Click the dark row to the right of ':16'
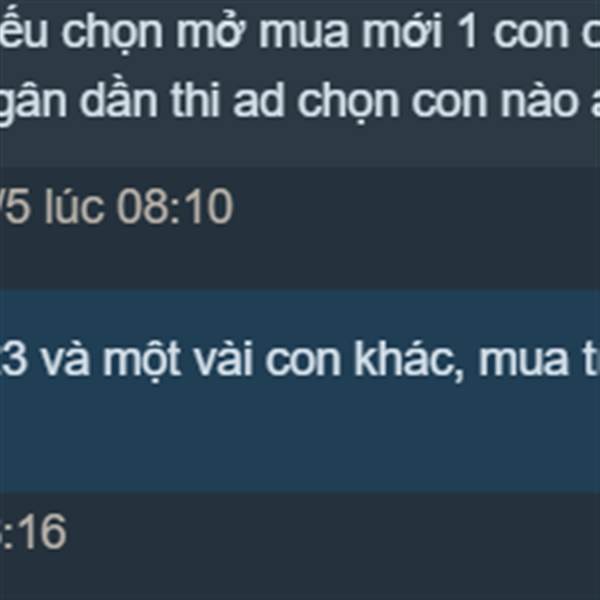This screenshot has width=600, height=600. [x=333, y=546]
